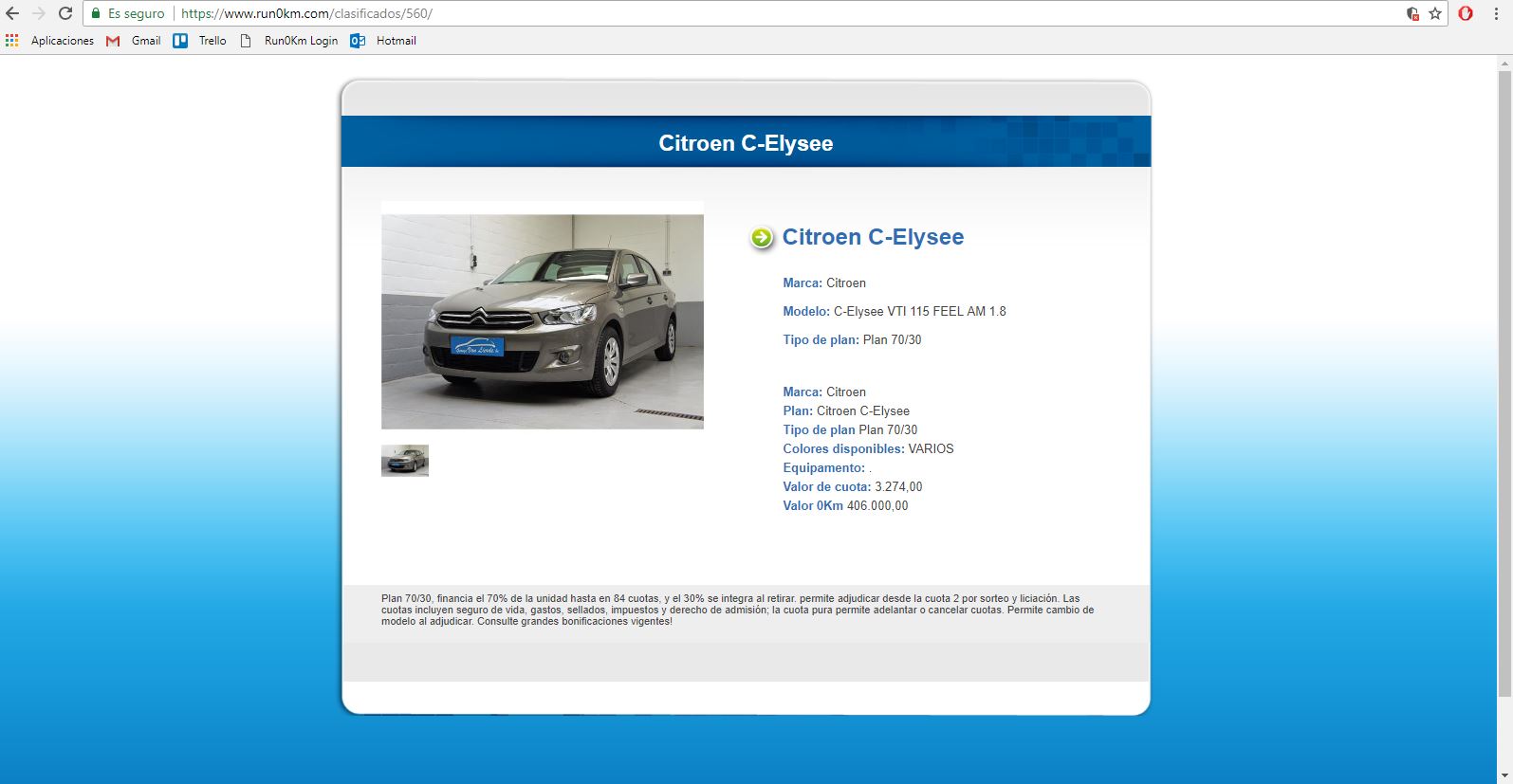Click the address bar URL field

tap(759, 13)
